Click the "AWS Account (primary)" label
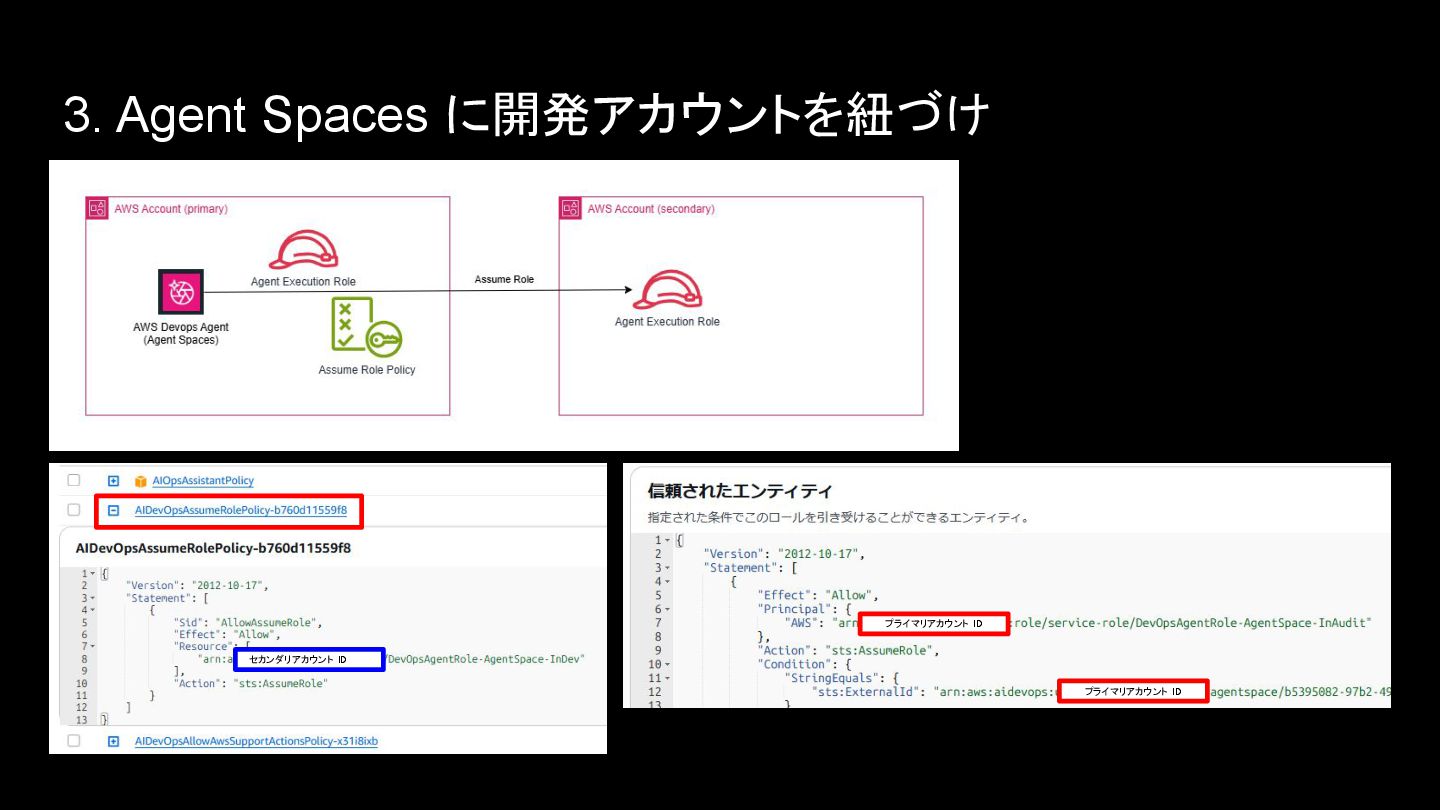 171,209
